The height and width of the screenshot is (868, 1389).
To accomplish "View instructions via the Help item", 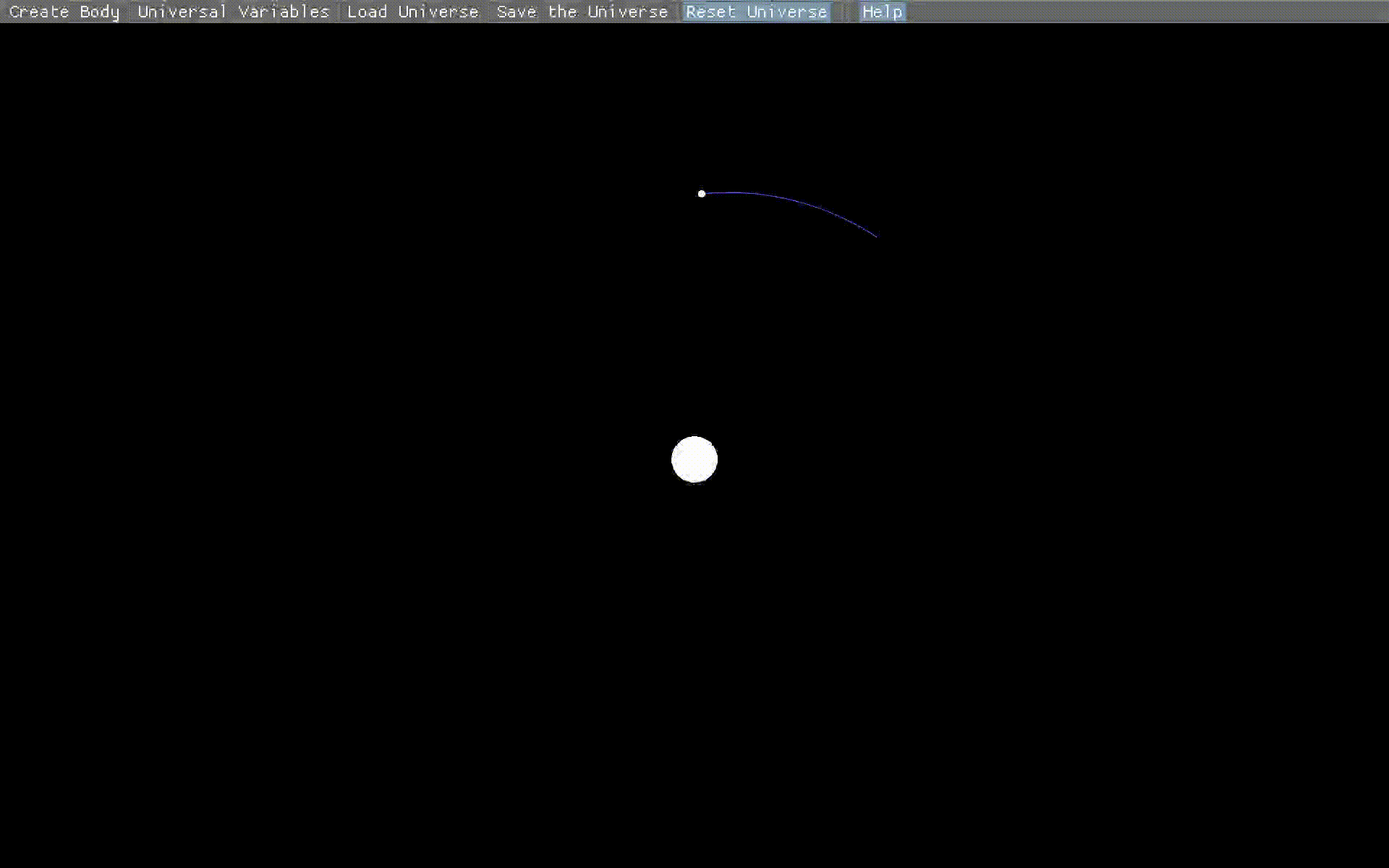I will 881,12.
